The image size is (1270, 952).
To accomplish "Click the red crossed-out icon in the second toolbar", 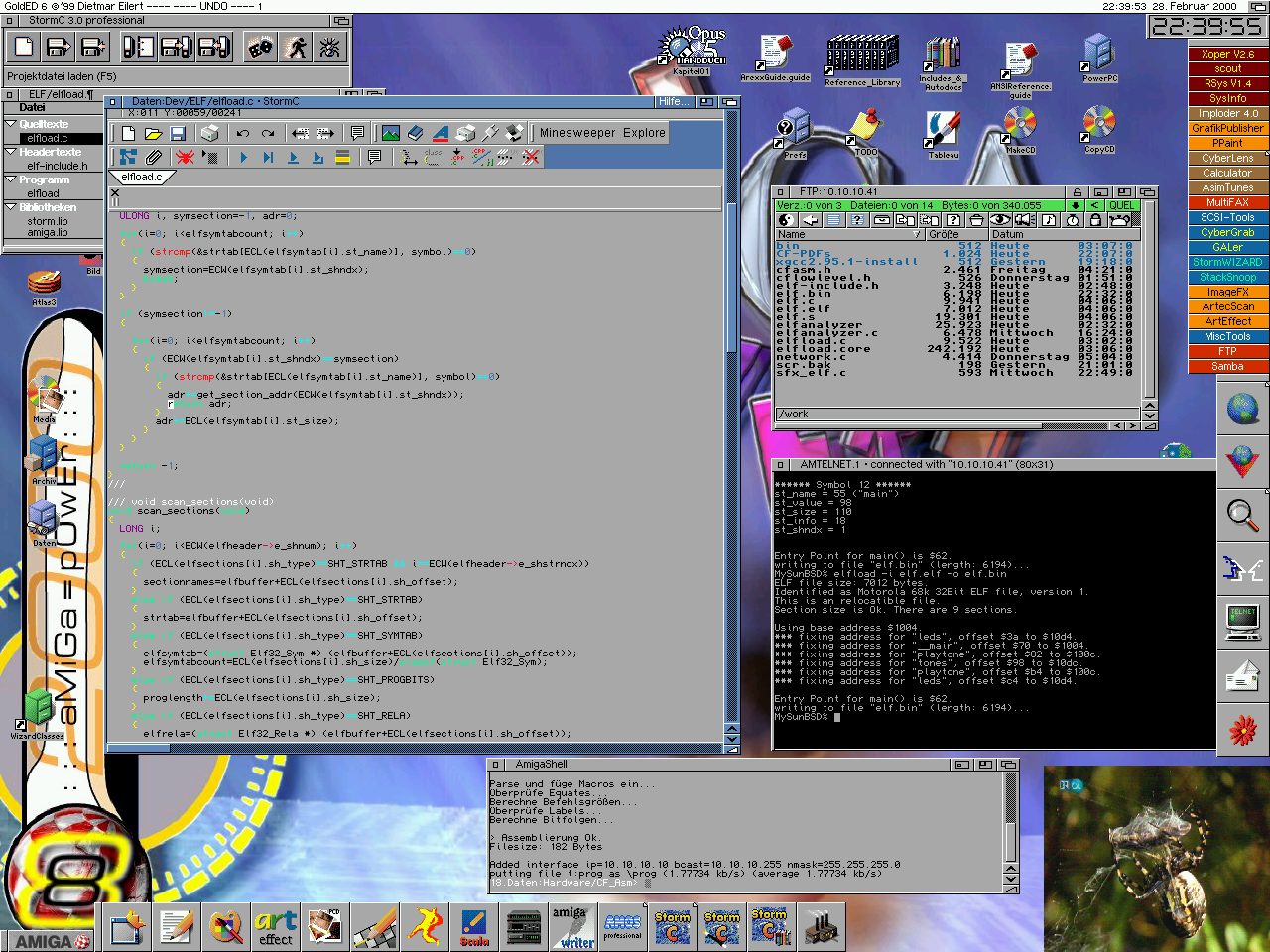I will pos(532,157).
